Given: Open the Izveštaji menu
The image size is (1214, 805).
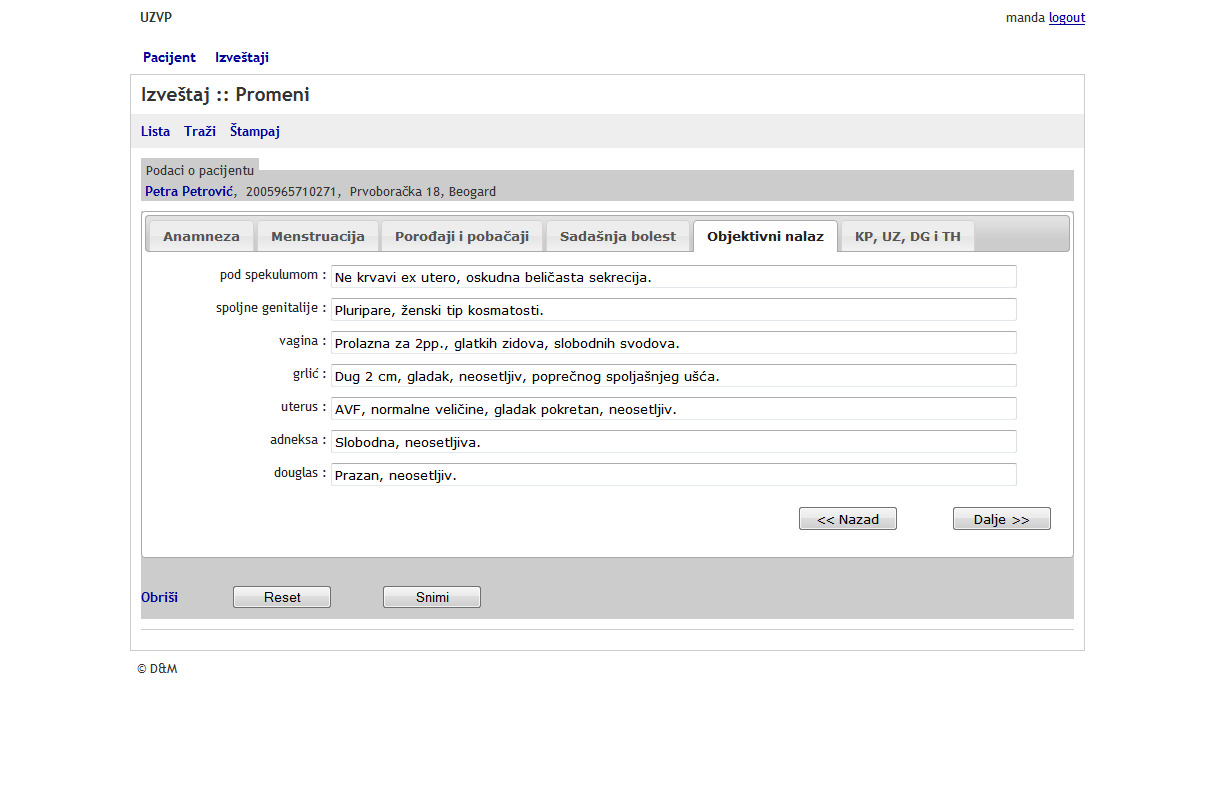Looking at the screenshot, I should (x=242, y=58).
